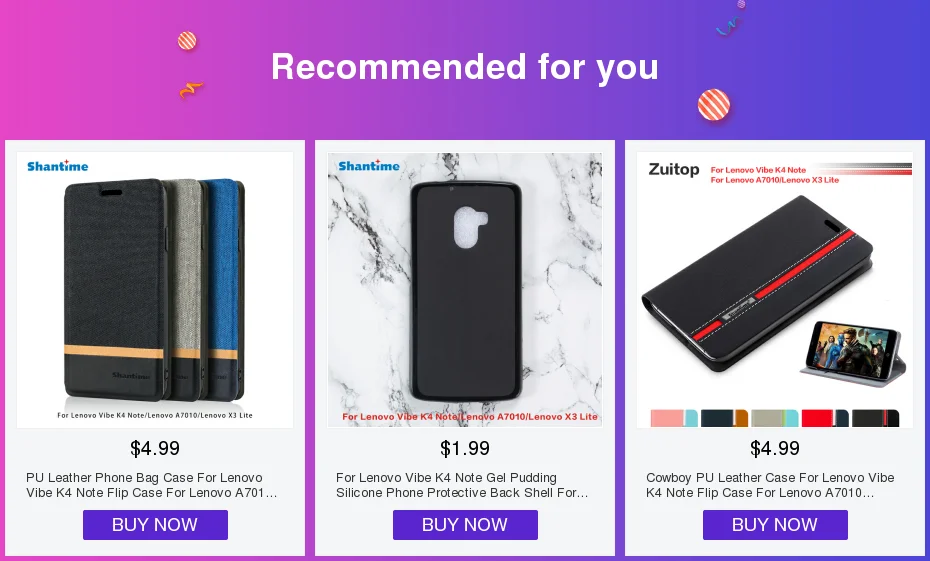This screenshot has width=930, height=561.
Task: Click the Zuitop brand logo
Action: click(674, 170)
